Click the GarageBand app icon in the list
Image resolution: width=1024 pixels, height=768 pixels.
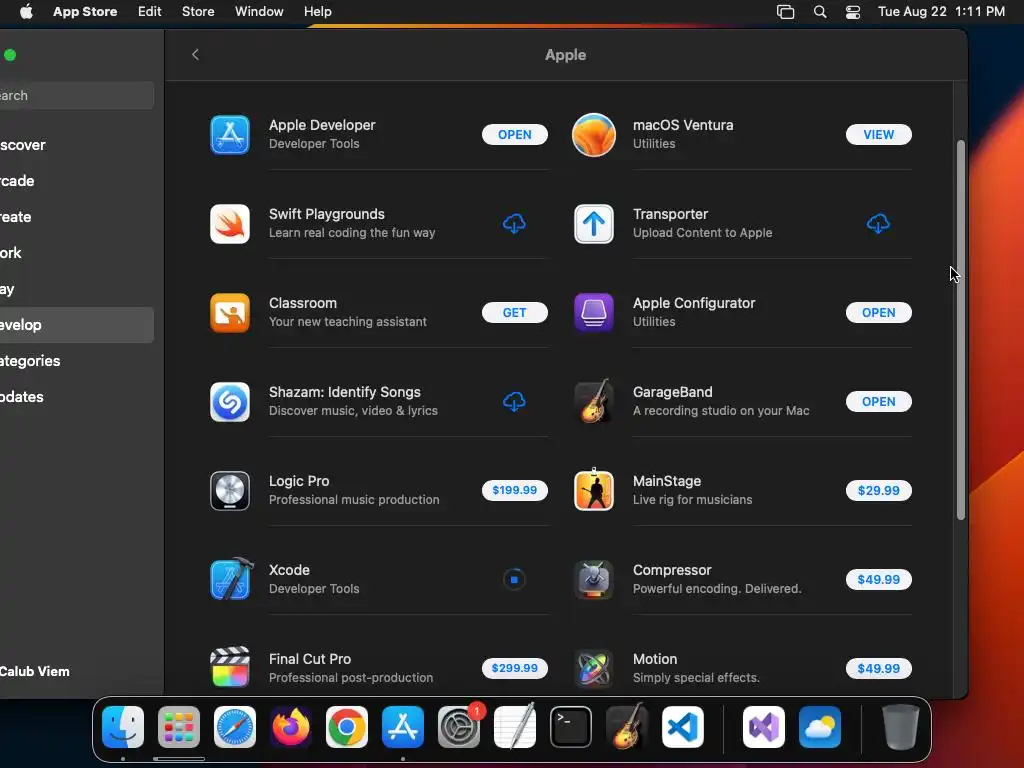594,402
